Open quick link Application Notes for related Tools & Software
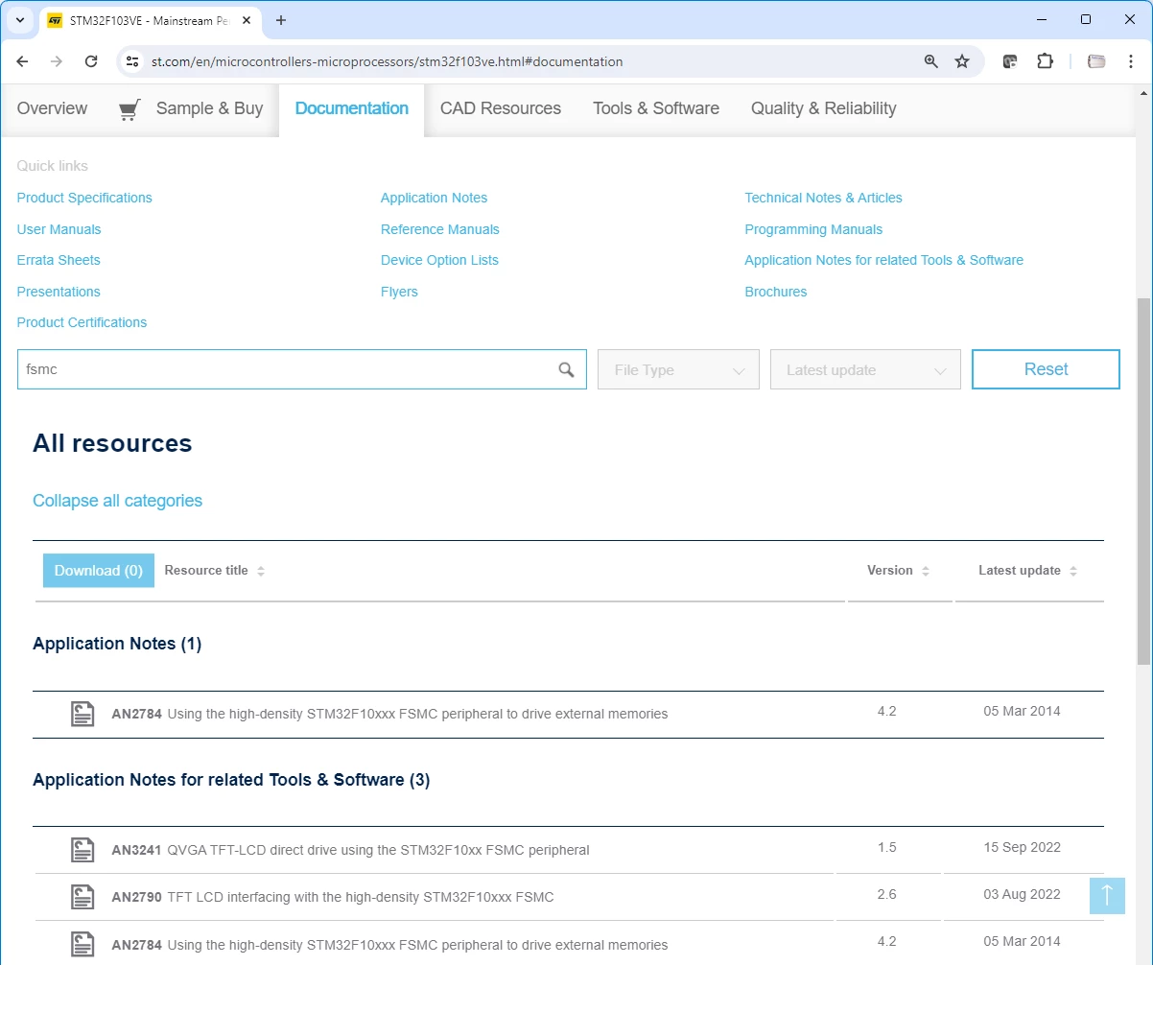Viewport: 1153px width, 1036px height. click(883, 260)
